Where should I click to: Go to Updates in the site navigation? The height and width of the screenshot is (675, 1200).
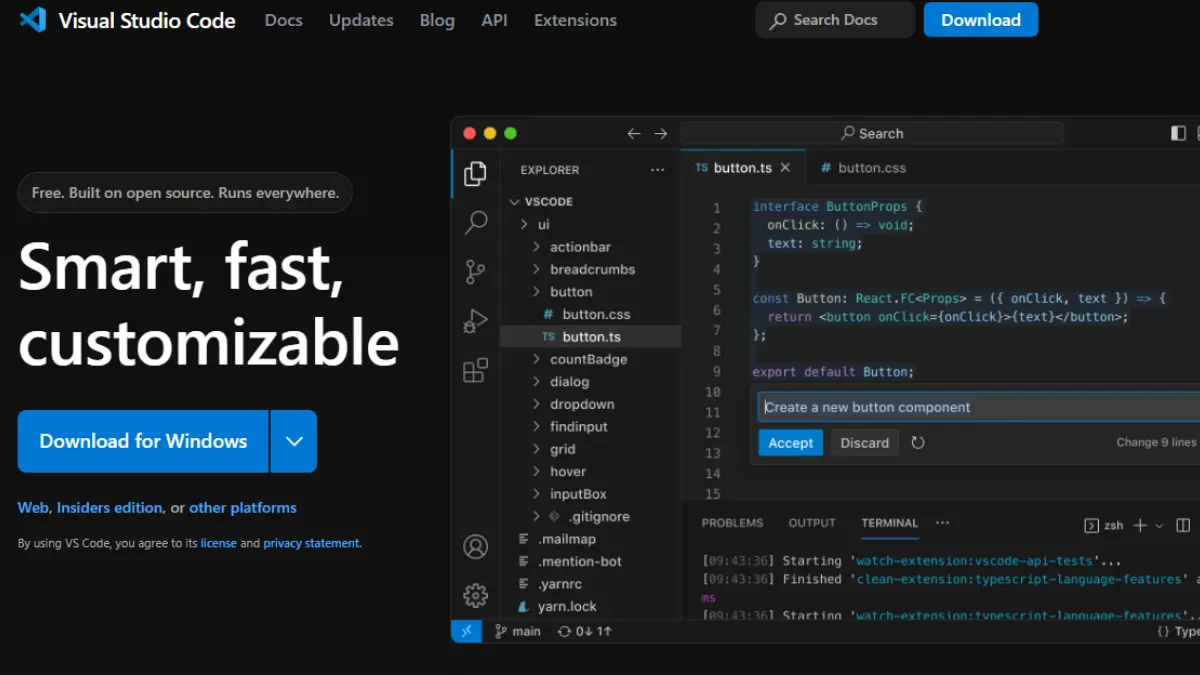pyautogui.click(x=361, y=20)
